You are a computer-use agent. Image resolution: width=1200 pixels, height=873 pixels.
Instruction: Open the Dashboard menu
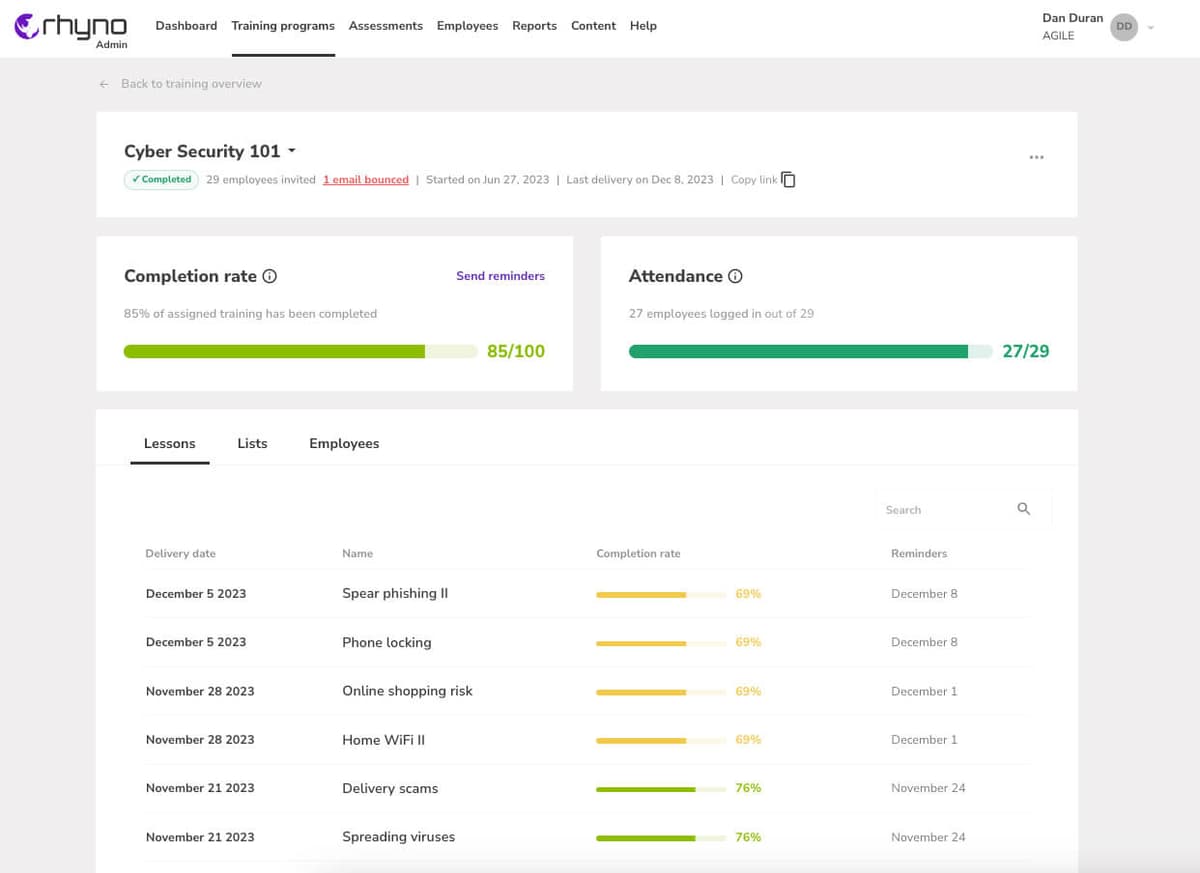pyautogui.click(x=186, y=26)
